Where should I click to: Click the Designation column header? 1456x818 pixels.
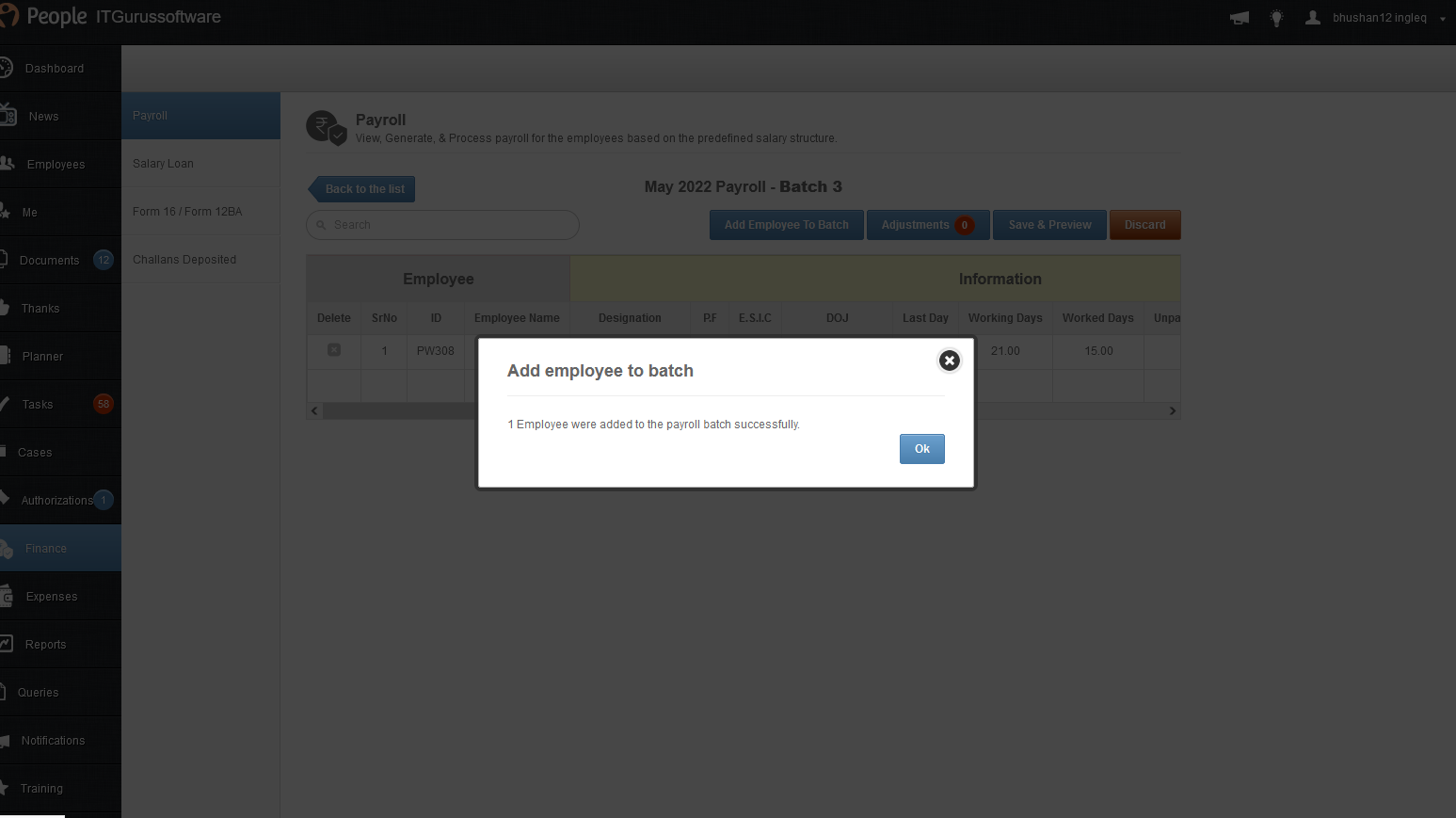coord(630,318)
